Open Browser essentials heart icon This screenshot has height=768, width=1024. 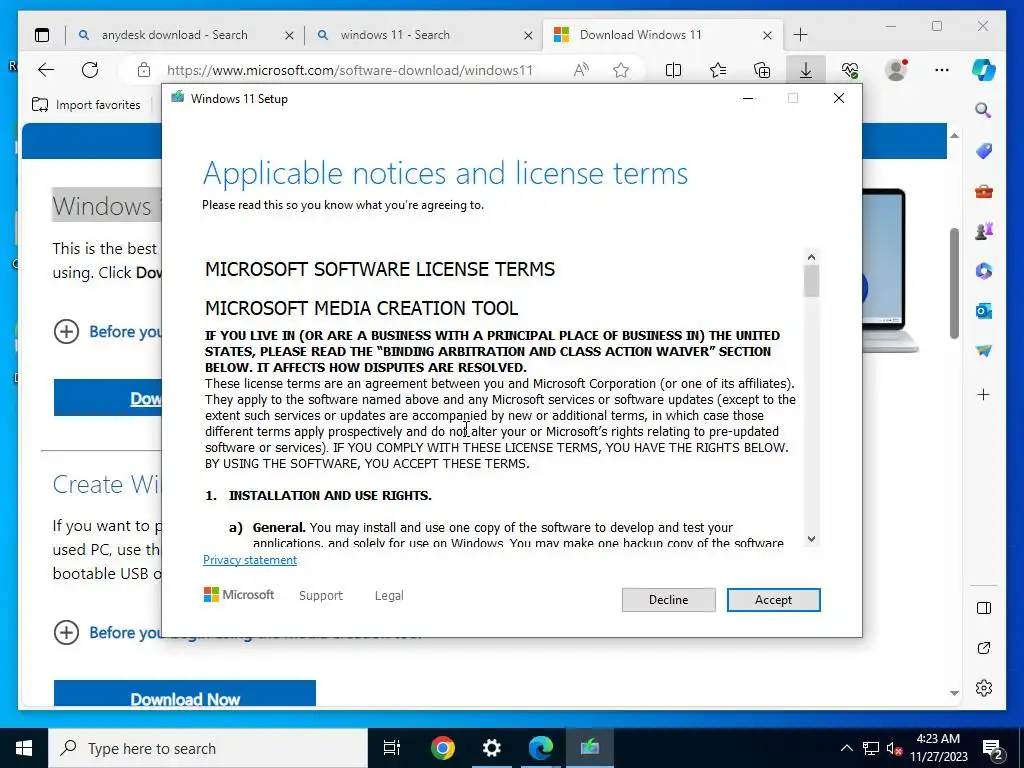tap(850, 70)
